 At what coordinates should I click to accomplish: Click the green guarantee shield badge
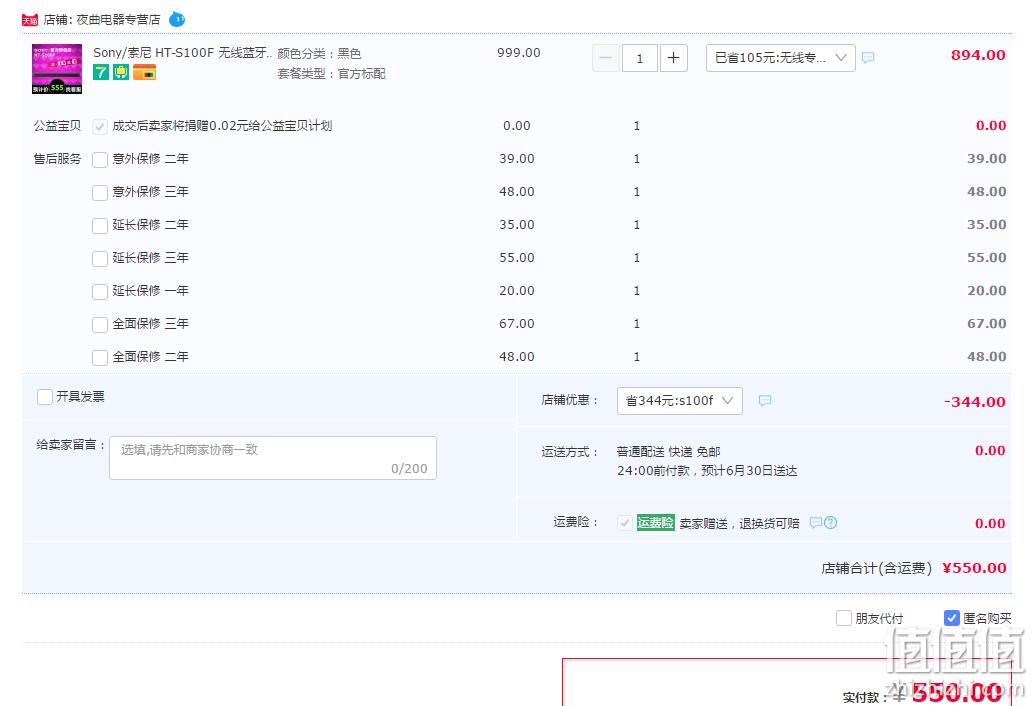pos(121,73)
